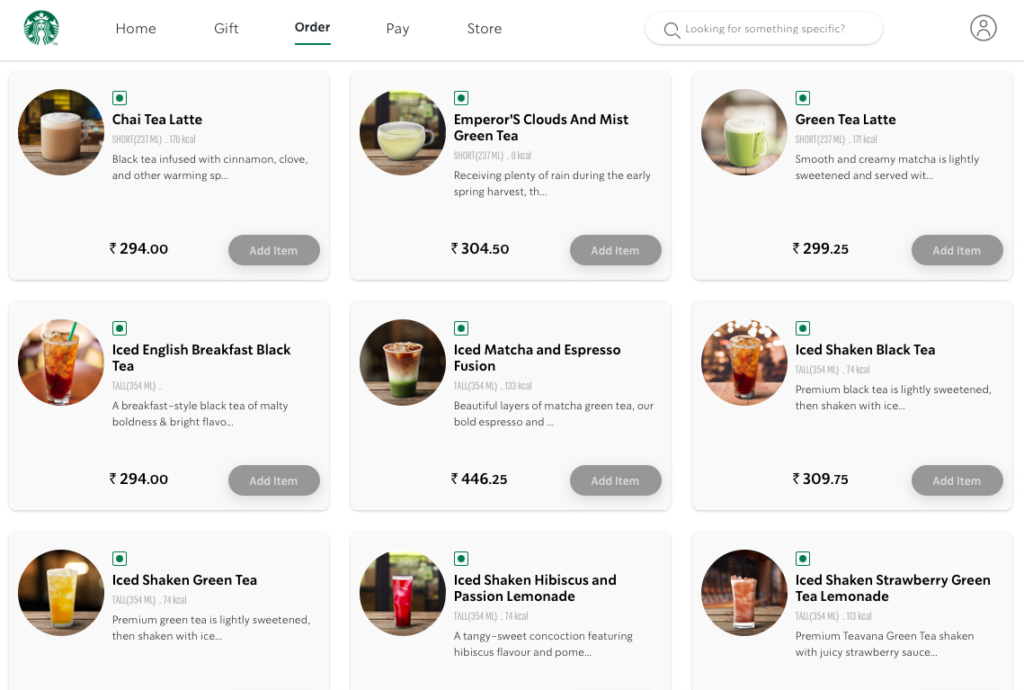
Task: Click the search magnifier icon
Action: (x=672, y=29)
